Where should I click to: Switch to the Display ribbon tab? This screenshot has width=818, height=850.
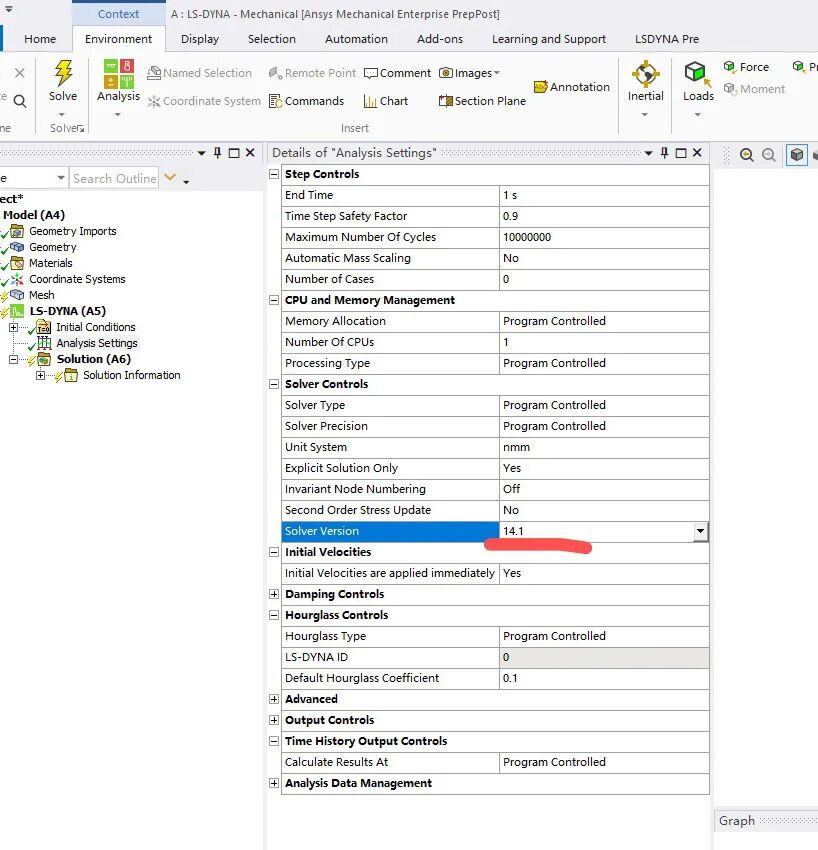tap(200, 39)
